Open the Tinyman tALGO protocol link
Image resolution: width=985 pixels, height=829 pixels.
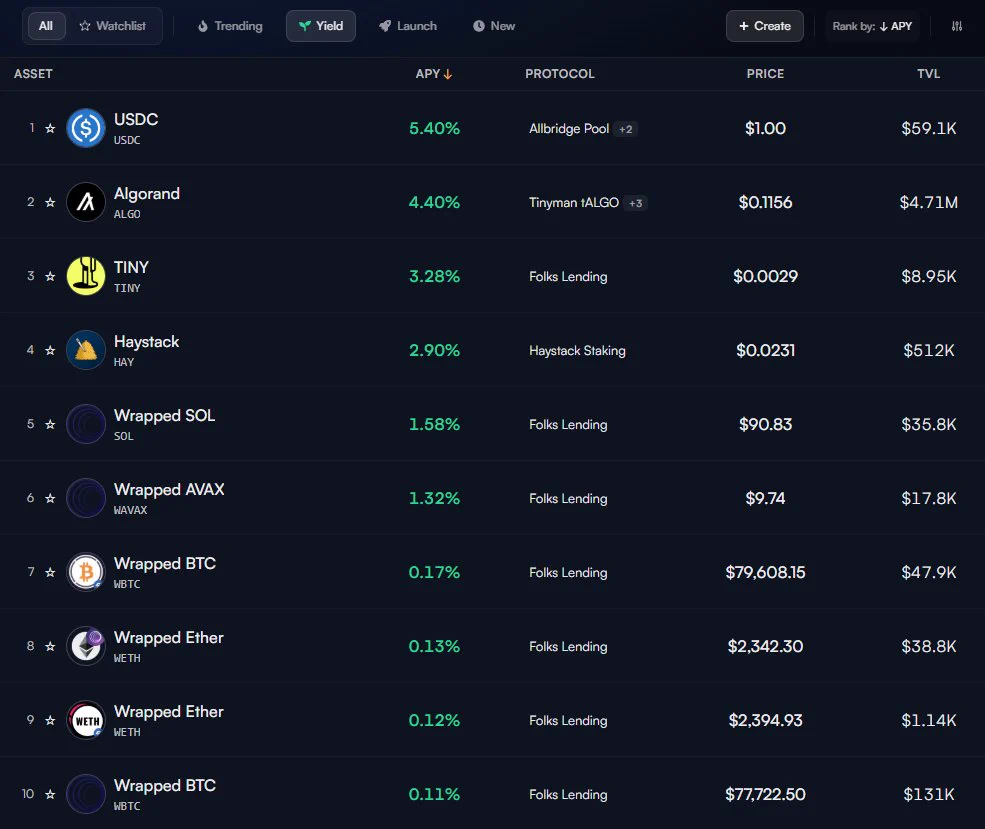pyautogui.click(x=574, y=203)
